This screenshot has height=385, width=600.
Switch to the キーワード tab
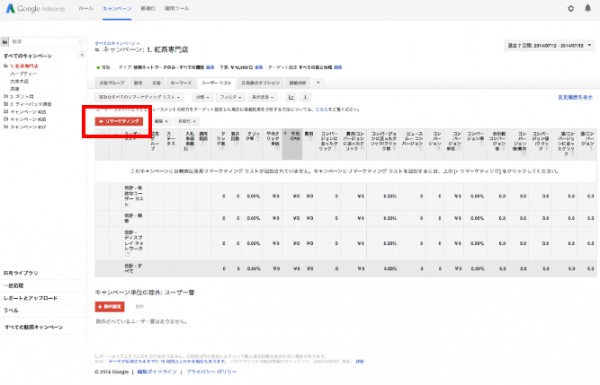point(181,83)
